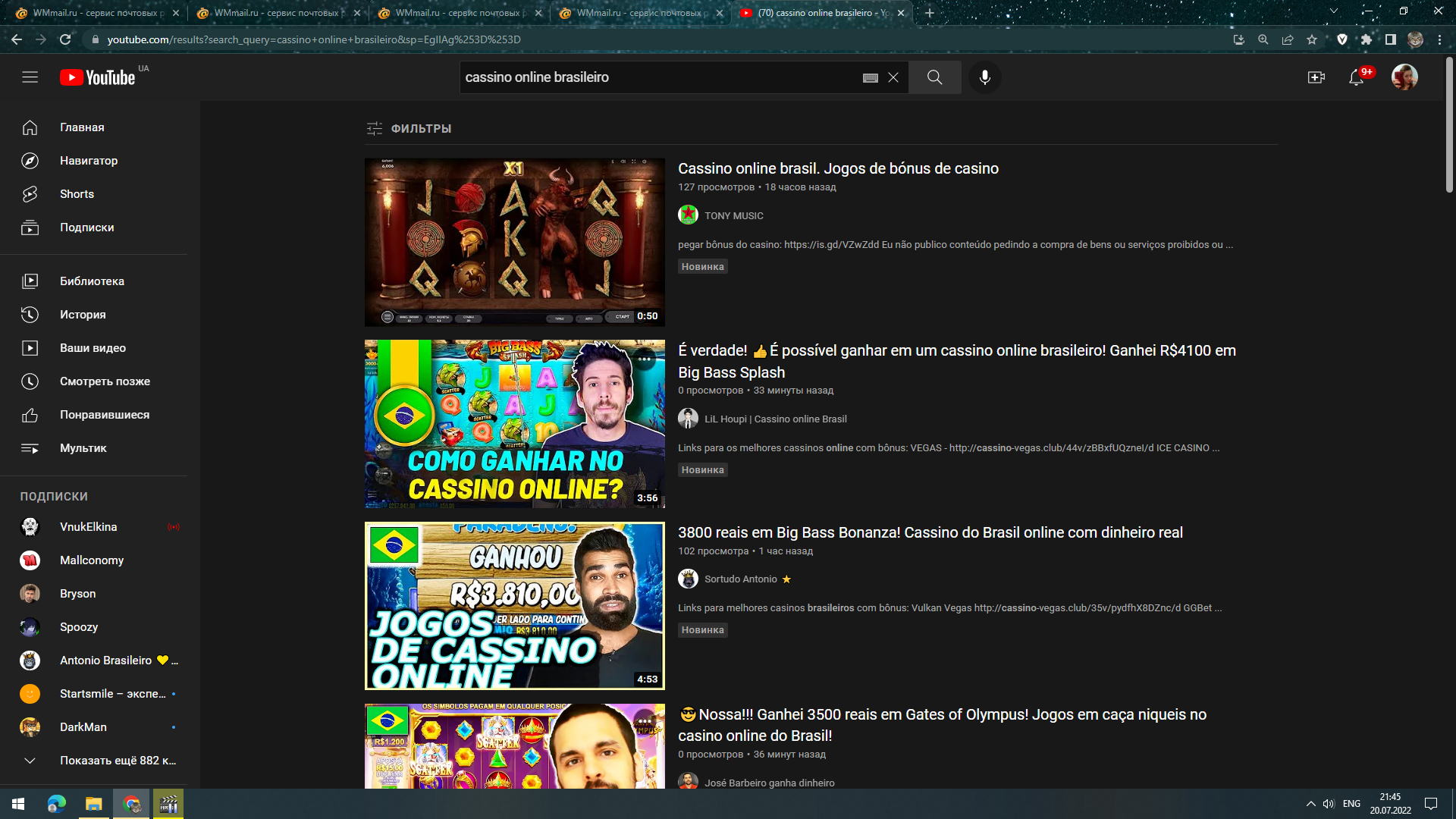Close the YouTube browser tab
Screen dimensions: 1456x819
[x=901, y=13]
